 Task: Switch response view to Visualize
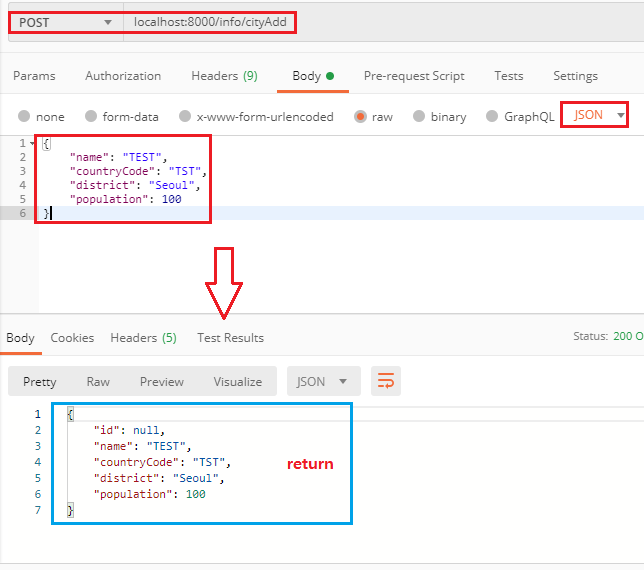tap(237, 382)
